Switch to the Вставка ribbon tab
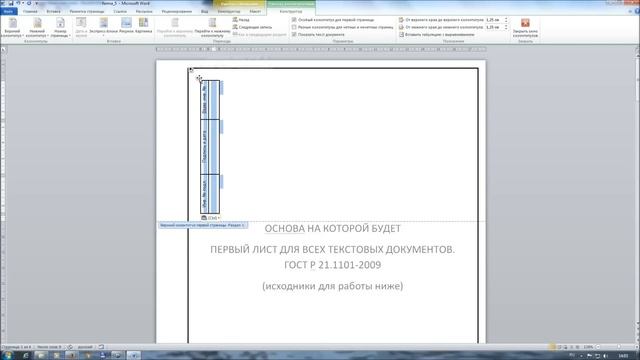 coord(53,11)
